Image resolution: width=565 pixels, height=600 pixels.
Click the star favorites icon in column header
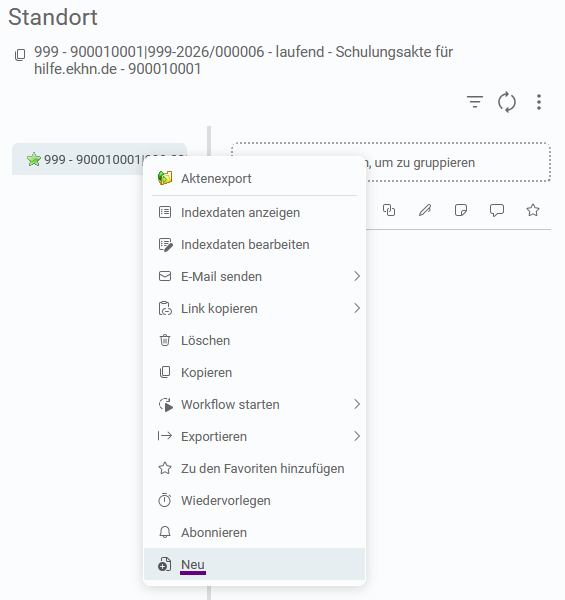click(x=533, y=210)
